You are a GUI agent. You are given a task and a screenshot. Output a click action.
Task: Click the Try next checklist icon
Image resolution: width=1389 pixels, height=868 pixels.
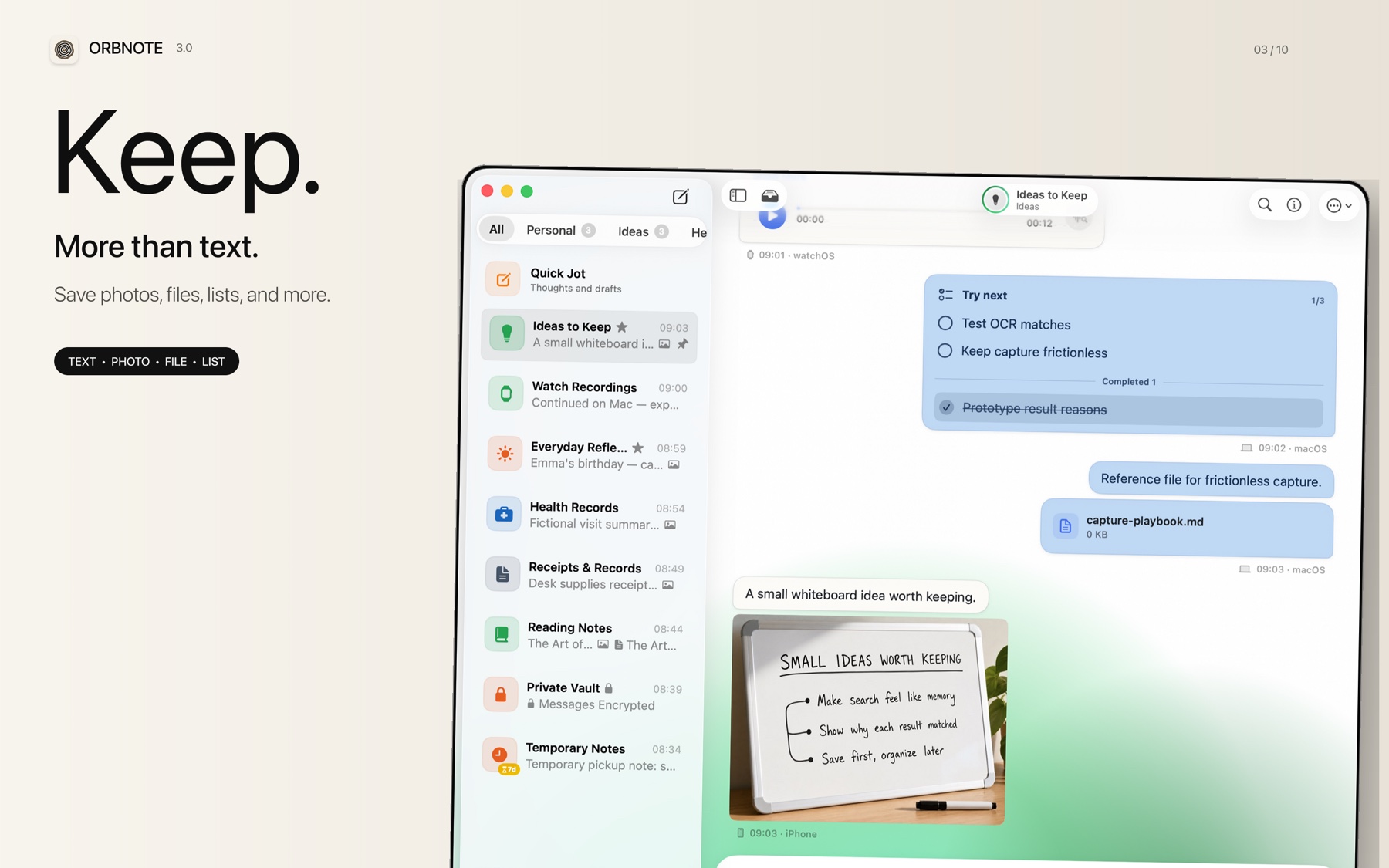[945, 295]
